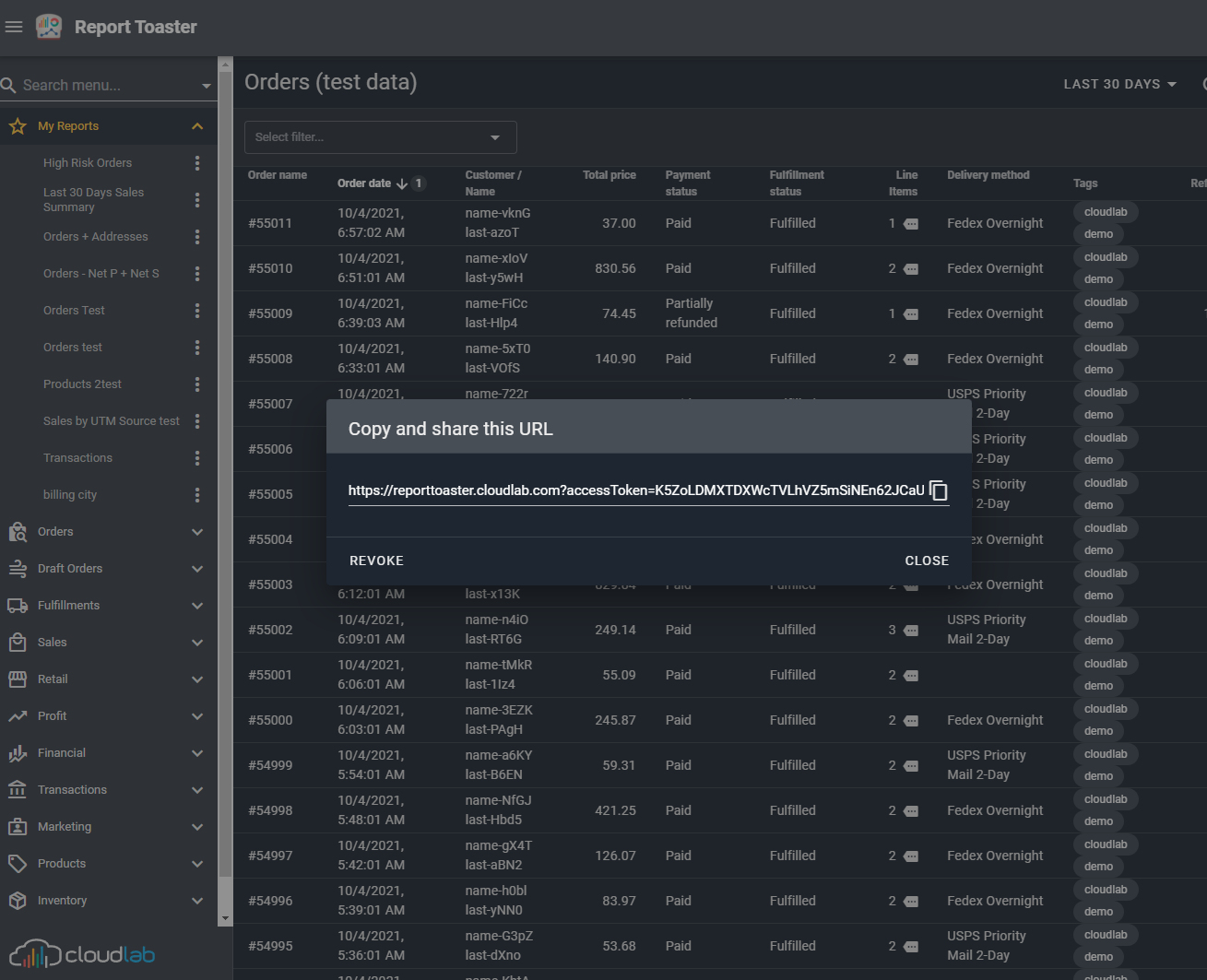Open options menu for billing city report

(x=197, y=495)
